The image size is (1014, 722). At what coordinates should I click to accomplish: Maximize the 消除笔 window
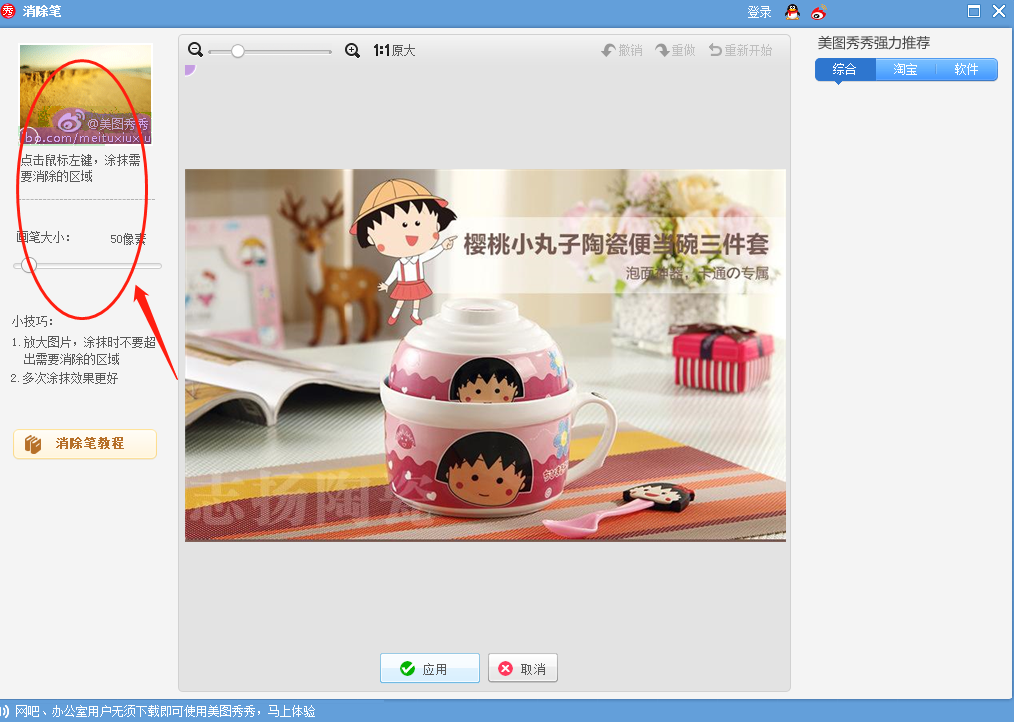973,11
